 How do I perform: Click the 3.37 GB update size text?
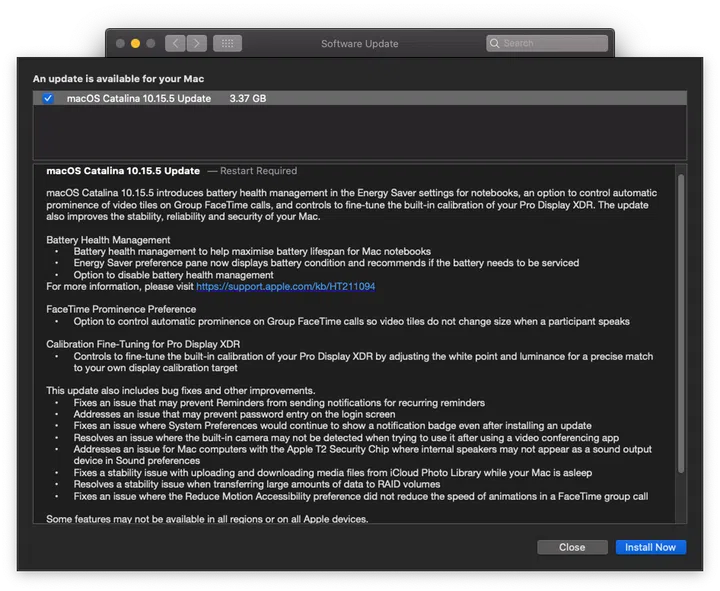pos(247,99)
